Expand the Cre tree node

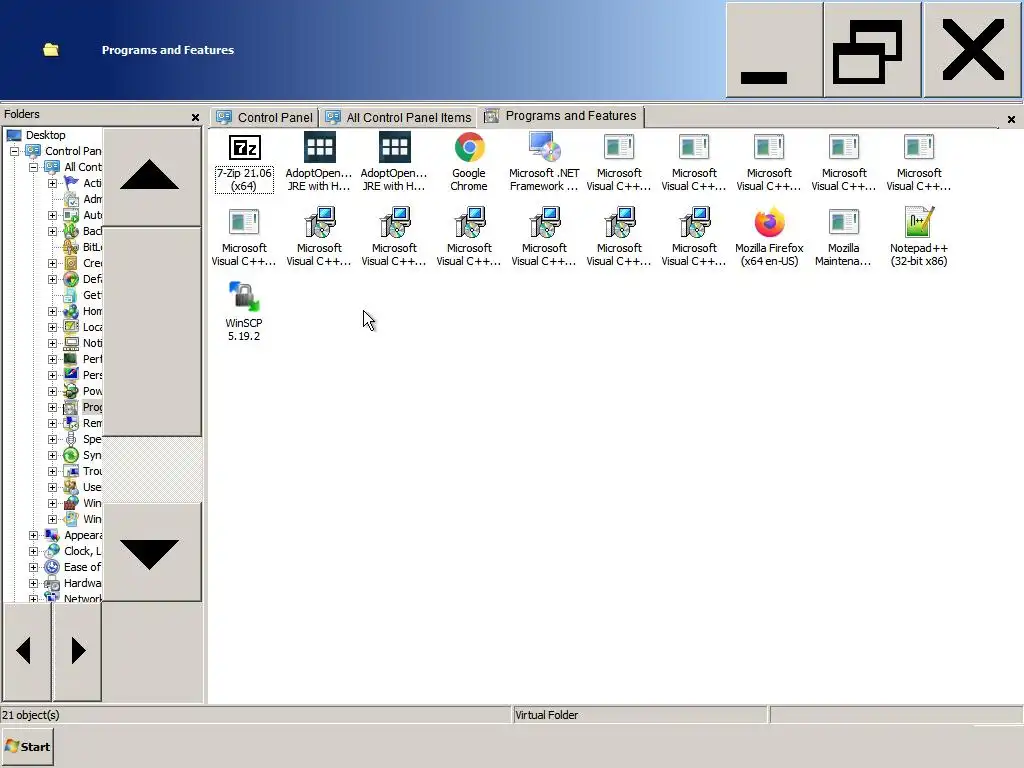tap(52, 263)
